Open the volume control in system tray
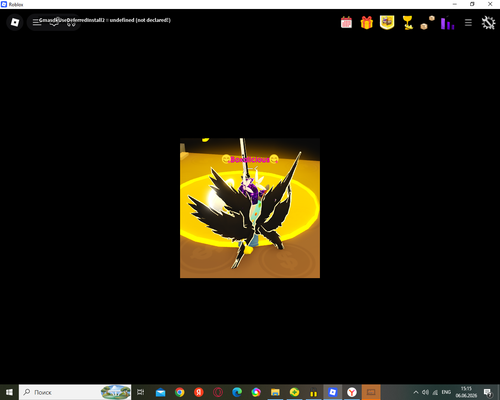Image resolution: width=500 pixels, height=400 pixels. pos(425,392)
